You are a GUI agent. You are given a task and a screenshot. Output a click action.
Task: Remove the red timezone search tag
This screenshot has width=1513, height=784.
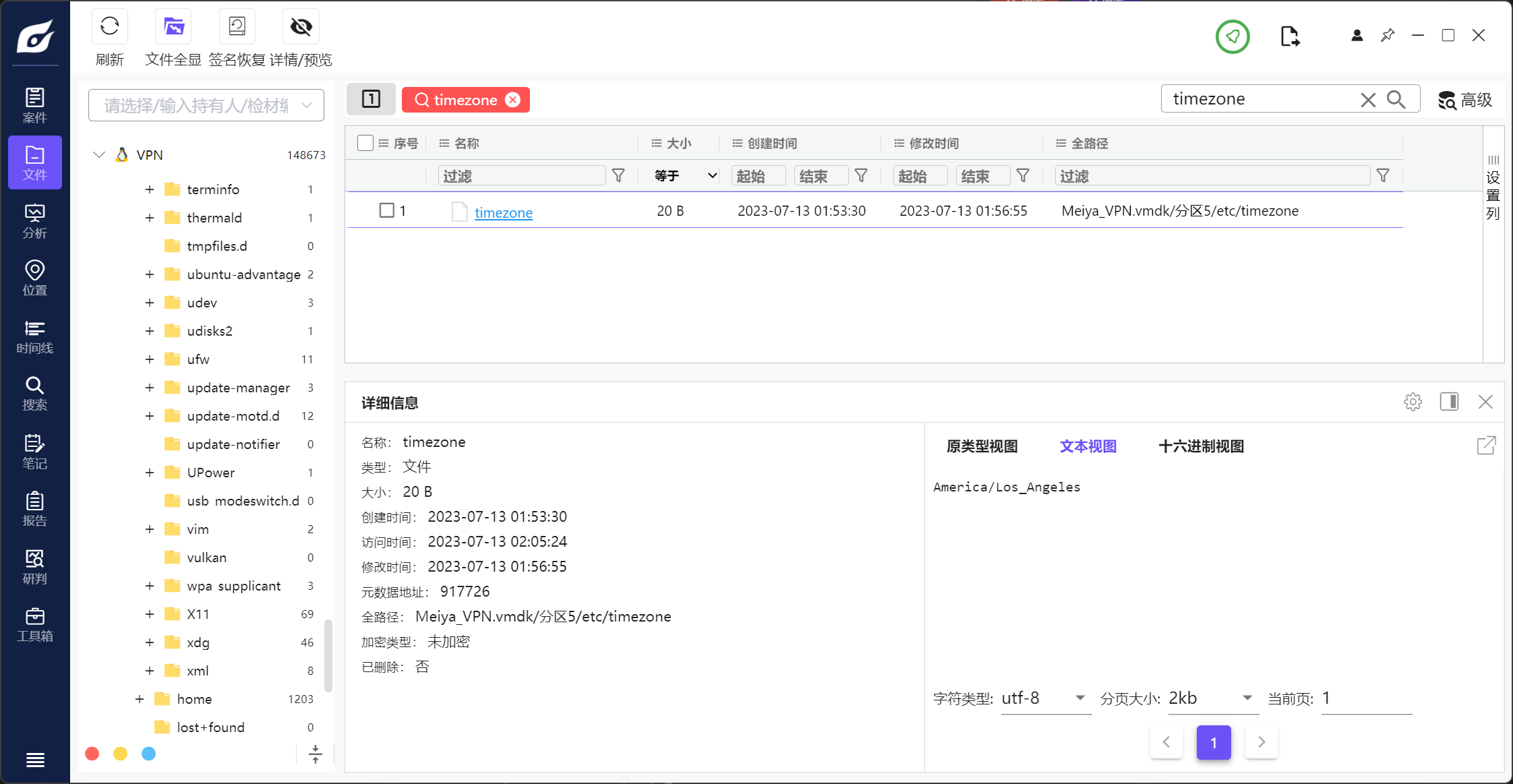[513, 100]
